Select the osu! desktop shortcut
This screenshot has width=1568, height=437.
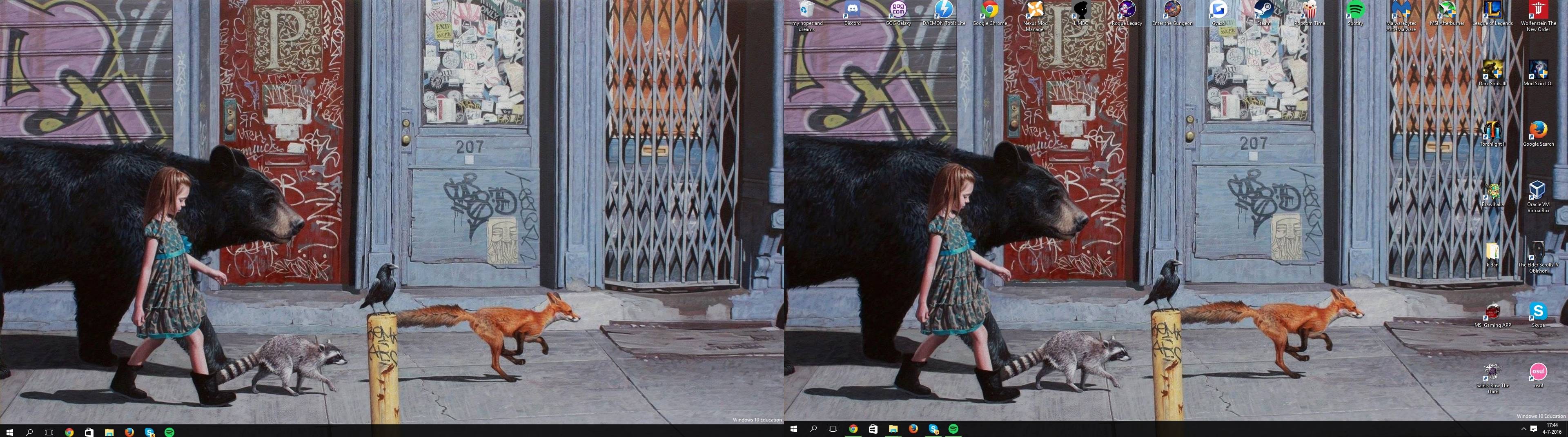1538,375
